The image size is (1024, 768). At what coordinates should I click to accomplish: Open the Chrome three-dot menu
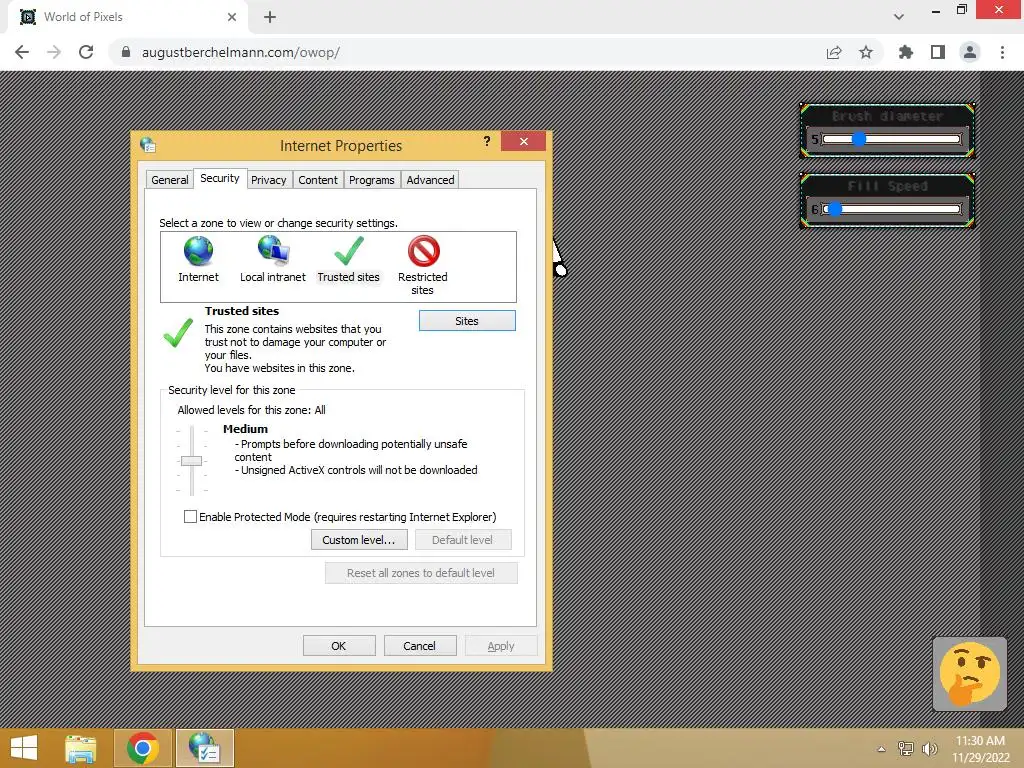point(1002,52)
